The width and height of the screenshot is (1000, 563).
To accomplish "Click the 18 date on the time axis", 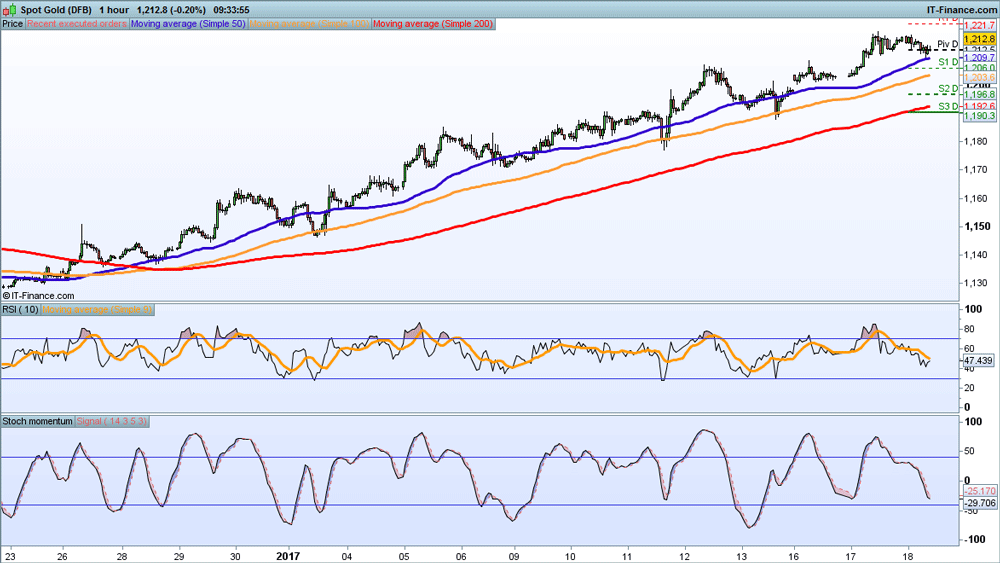I will pyautogui.click(x=908, y=556).
